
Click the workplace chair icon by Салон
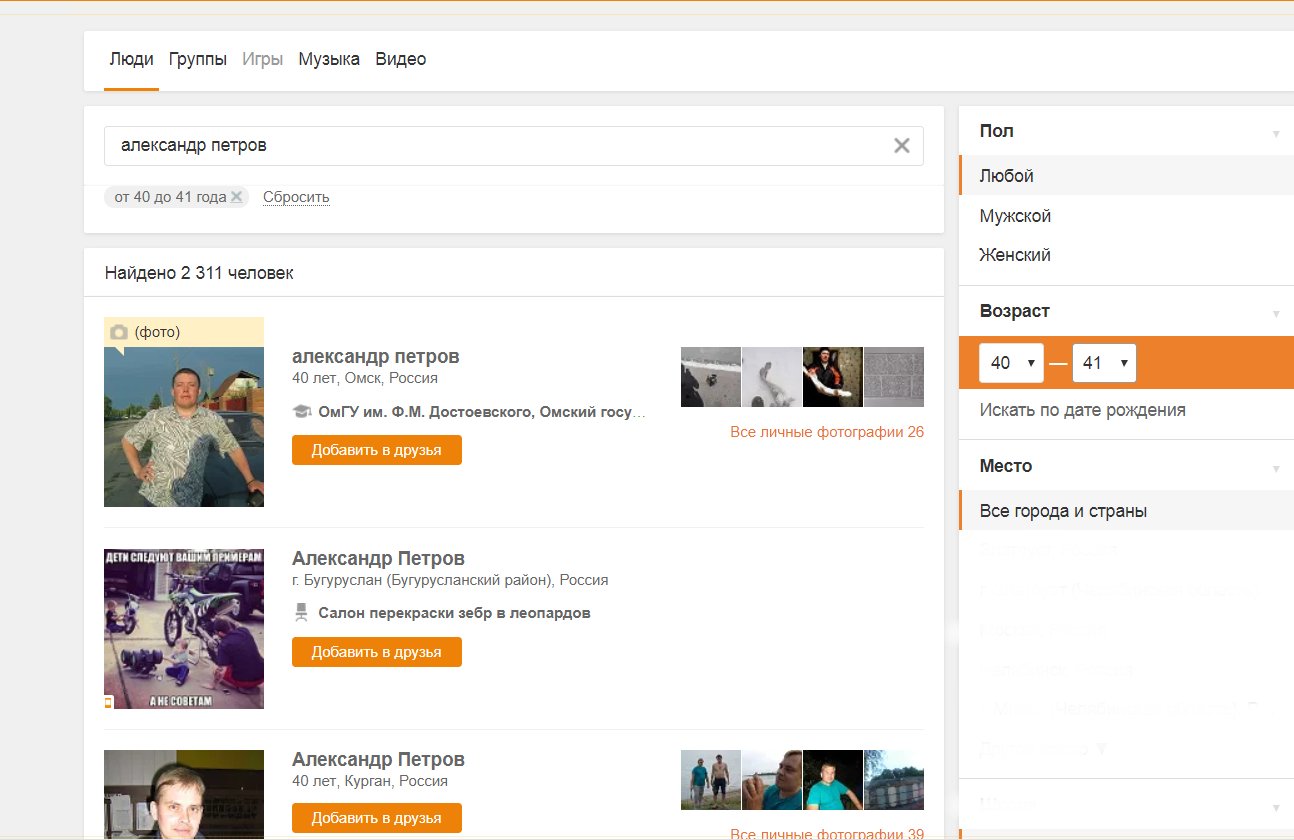(301, 613)
